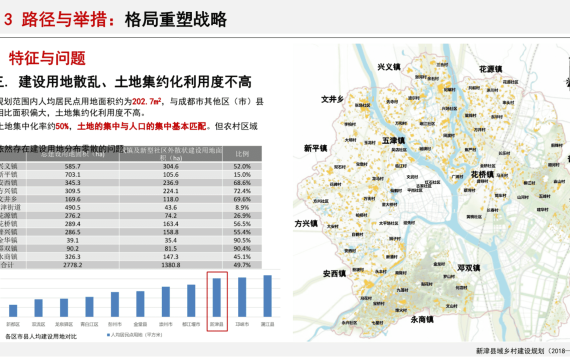This screenshot has width=570, height=360.
Task: Click table cell 15.0%
Action: 242,175
